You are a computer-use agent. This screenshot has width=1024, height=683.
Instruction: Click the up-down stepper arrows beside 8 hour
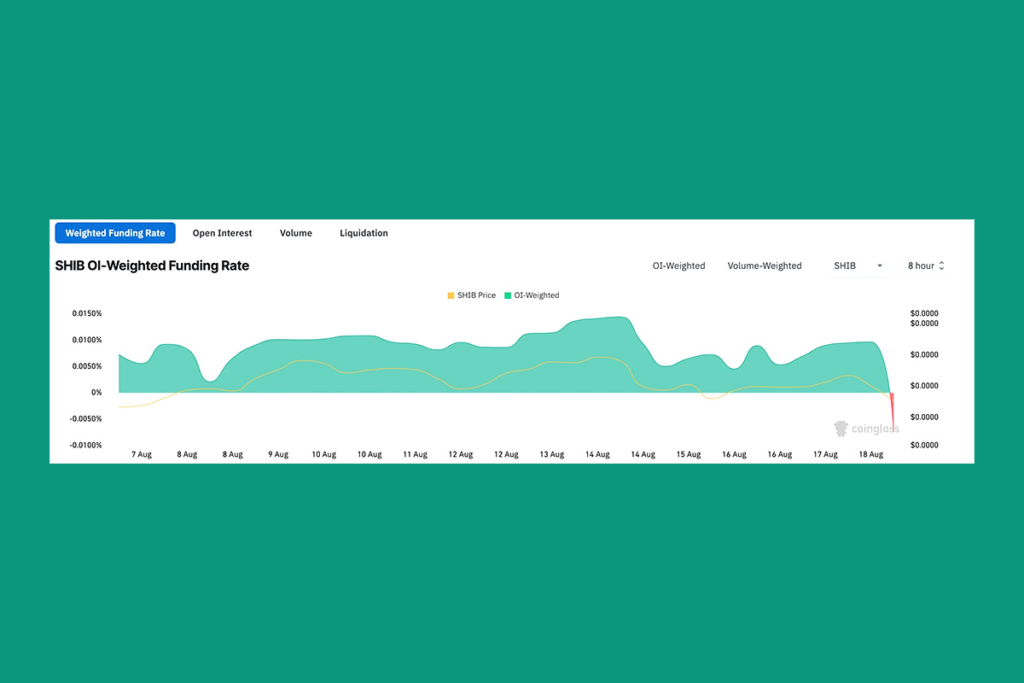pos(942,266)
